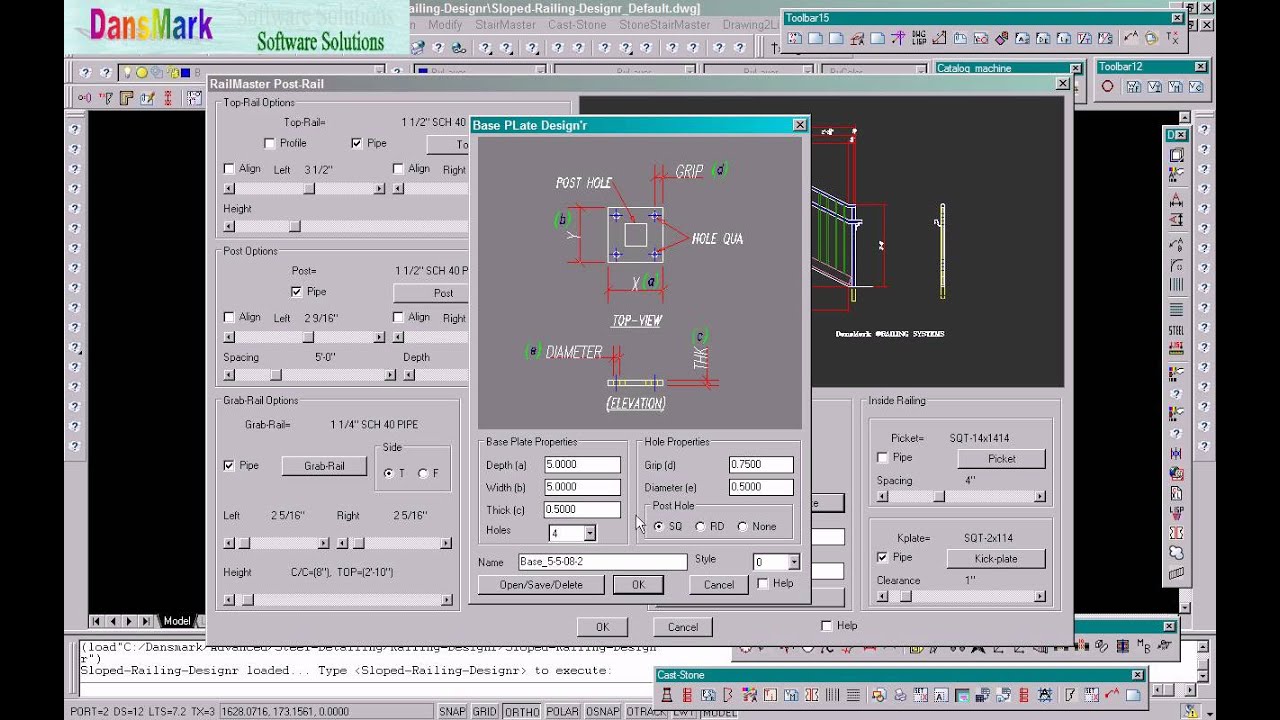Click the Top-Rail Left align slider thumb
The width and height of the screenshot is (1280, 720).
(309, 188)
